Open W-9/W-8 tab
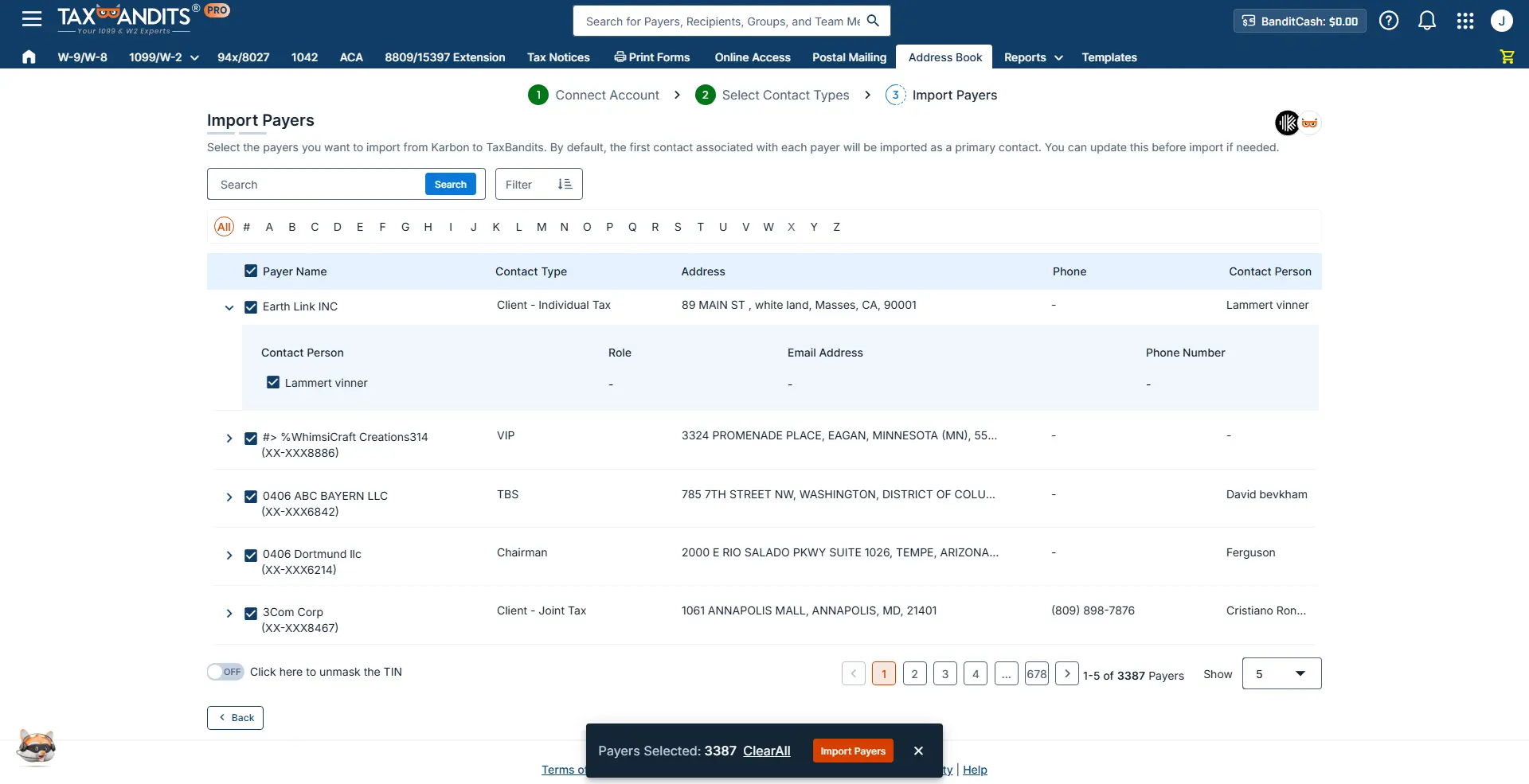This screenshot has width=1529, height=784. [x=82, y=57]
